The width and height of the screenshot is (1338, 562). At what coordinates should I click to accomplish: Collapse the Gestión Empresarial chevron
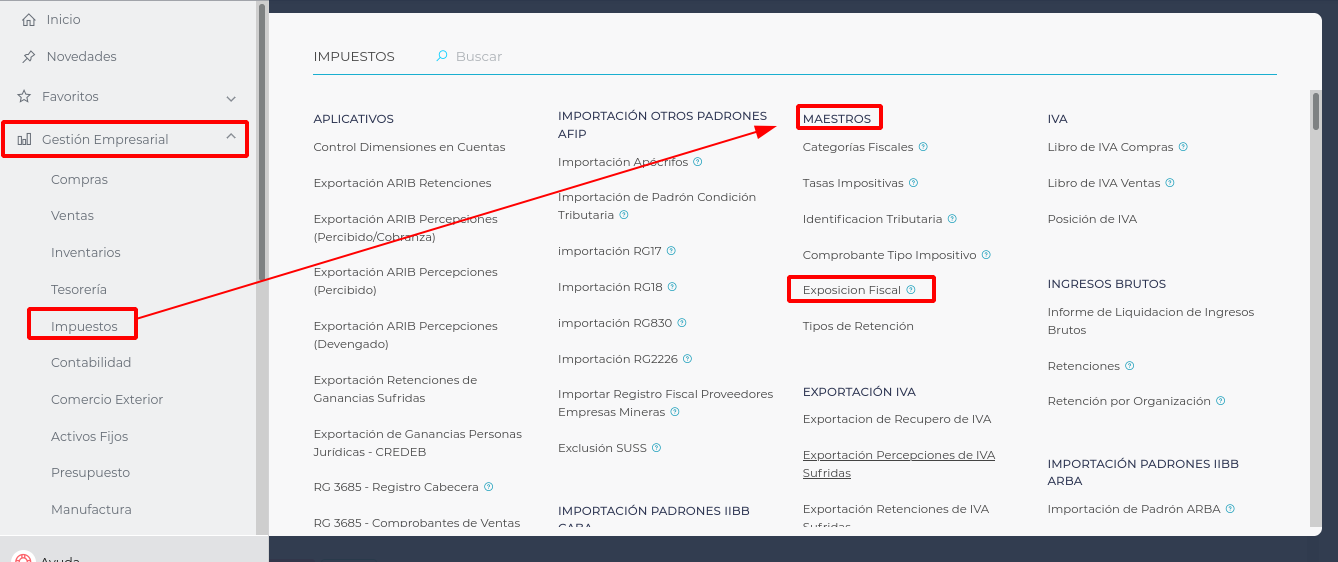(231, 138)
